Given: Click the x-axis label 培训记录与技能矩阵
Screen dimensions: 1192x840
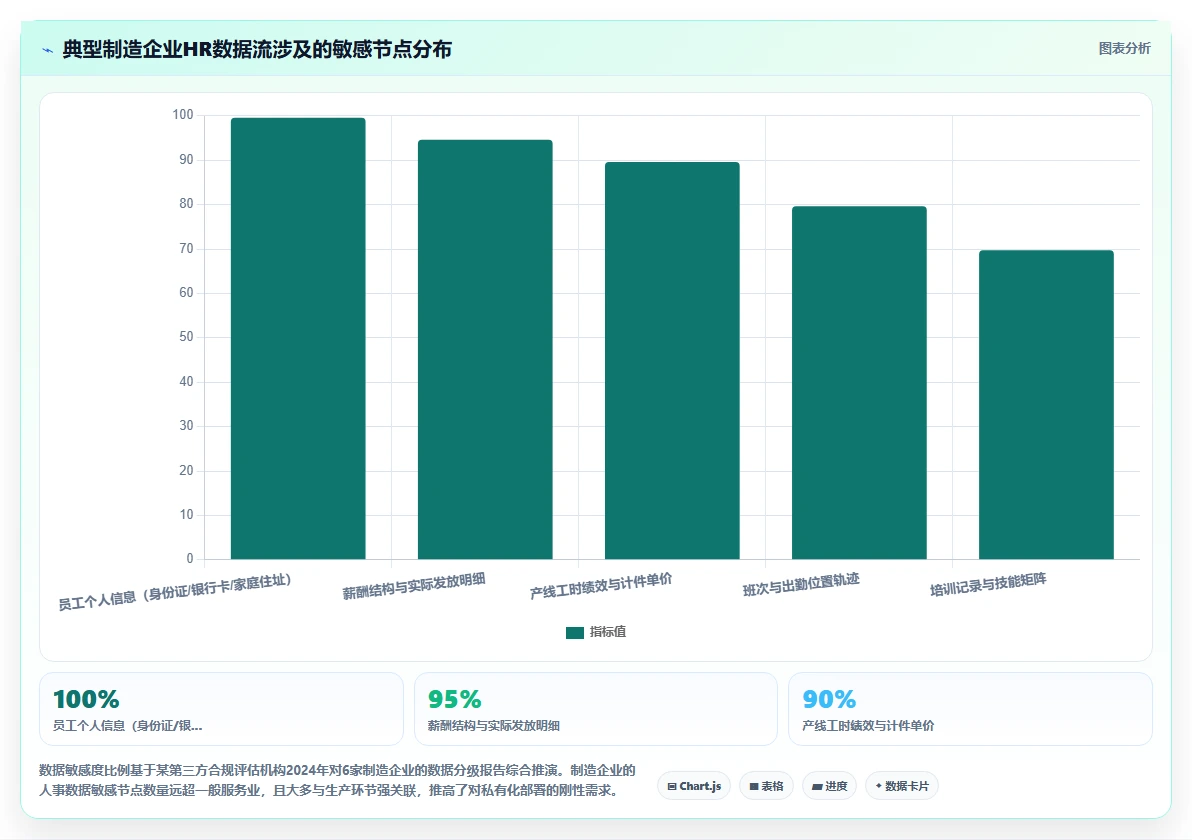Looking at the screenshot, I should [x=988, y=585].
